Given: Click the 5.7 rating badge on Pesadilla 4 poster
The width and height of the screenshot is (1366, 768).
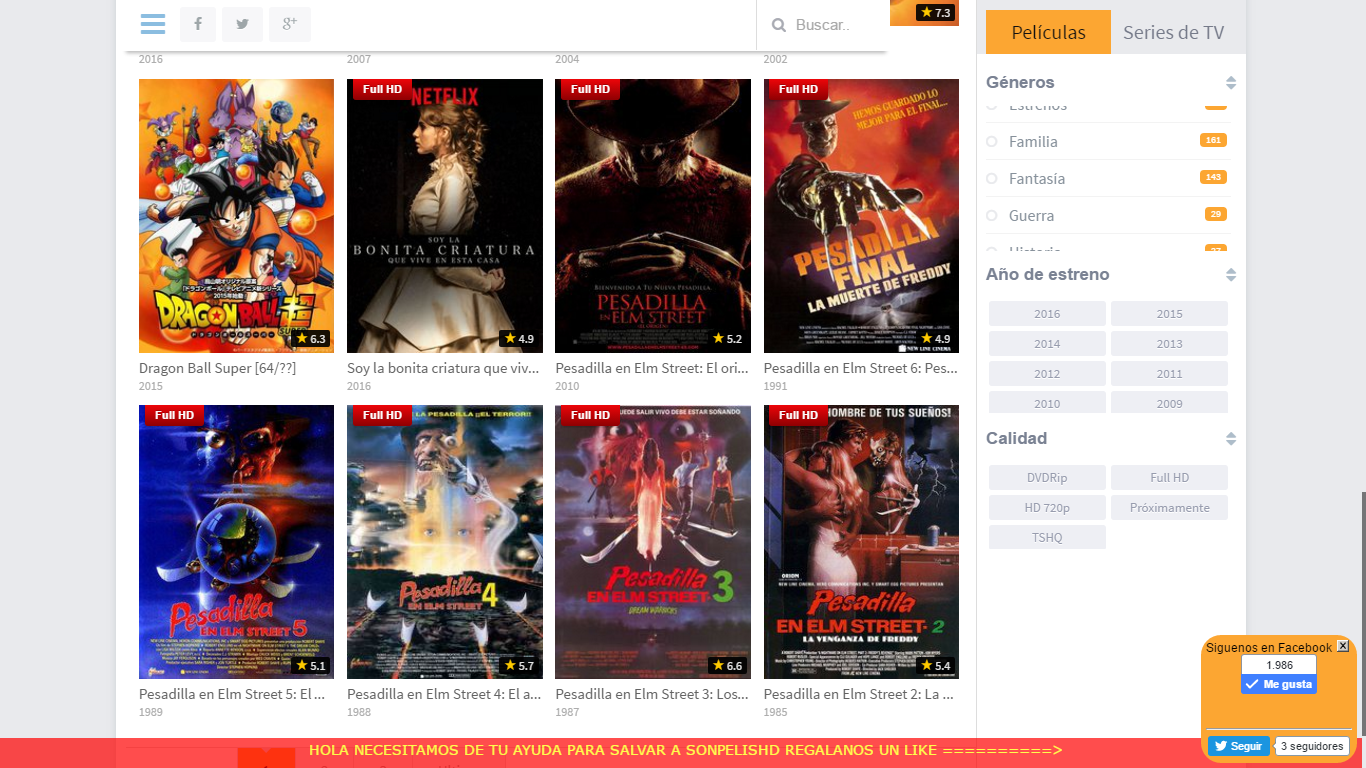Looking at the screenshot, I should coord(519,665).
